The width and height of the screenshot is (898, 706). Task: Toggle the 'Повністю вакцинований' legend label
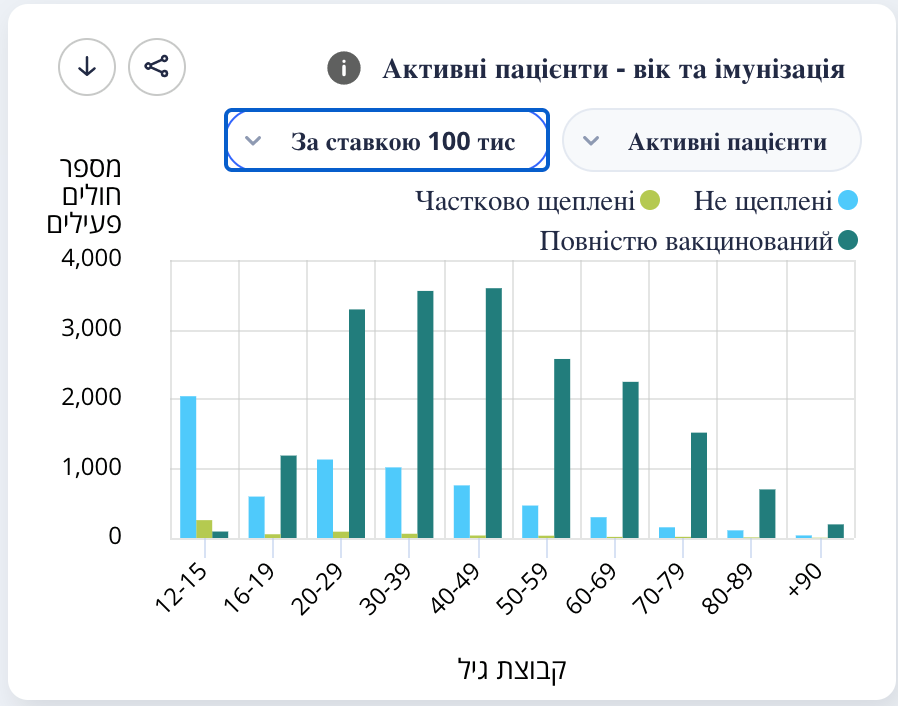(x=686, y=241)
